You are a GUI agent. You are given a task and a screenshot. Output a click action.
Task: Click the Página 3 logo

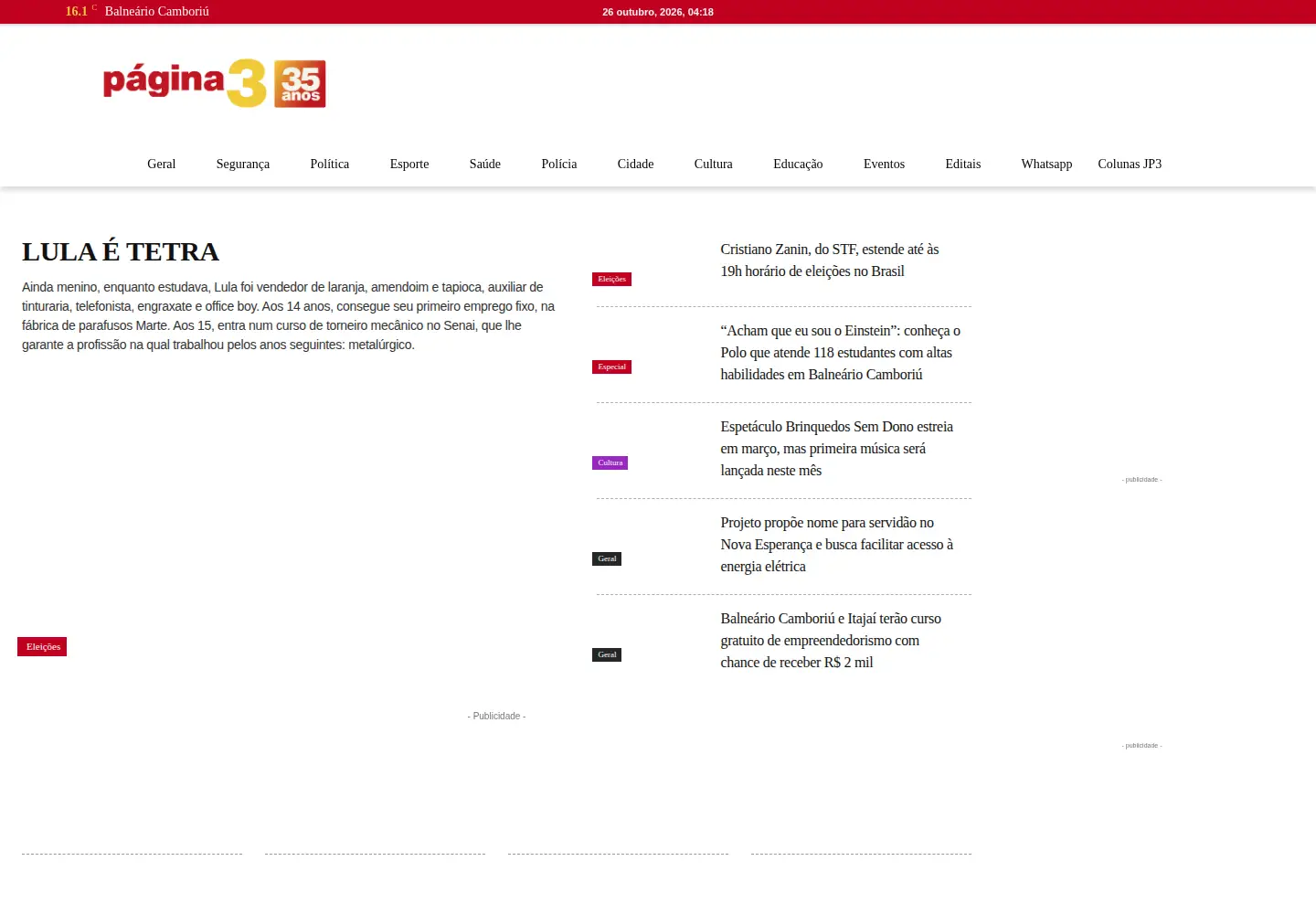click(x=214, y=83)
